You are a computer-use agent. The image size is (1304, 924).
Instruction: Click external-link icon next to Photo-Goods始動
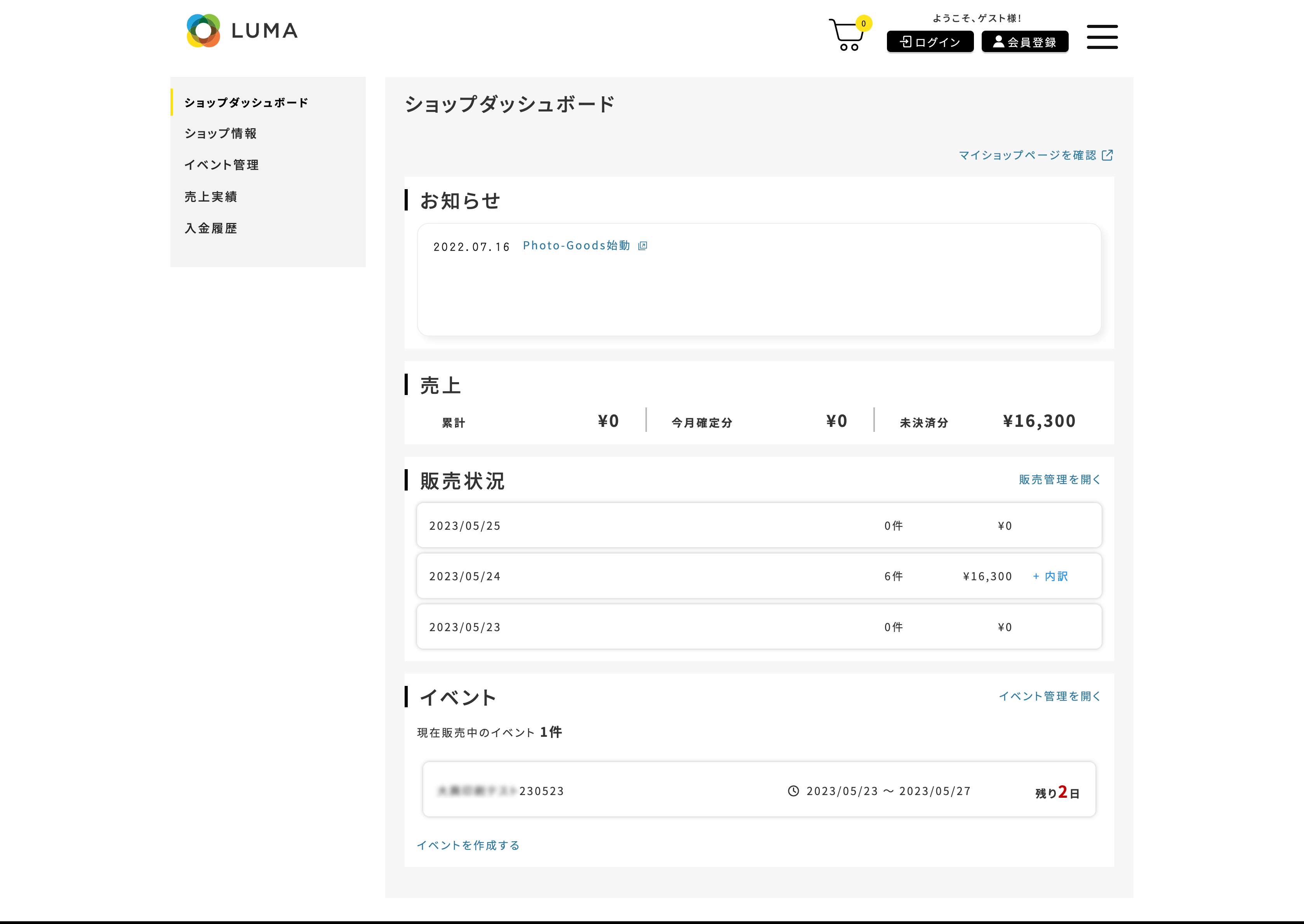tap(642, 246)
